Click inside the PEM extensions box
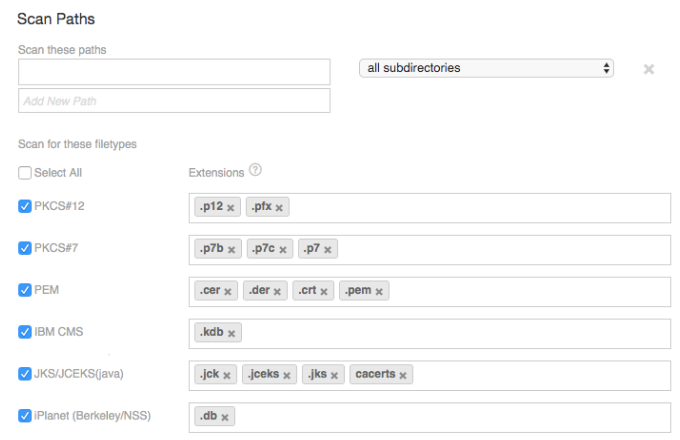 coord(520,291)
